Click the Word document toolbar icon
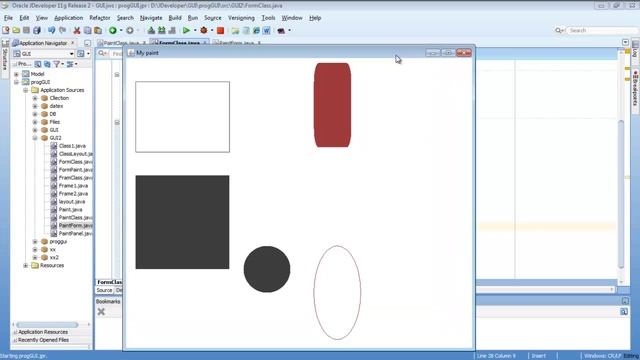 (267, 30)
